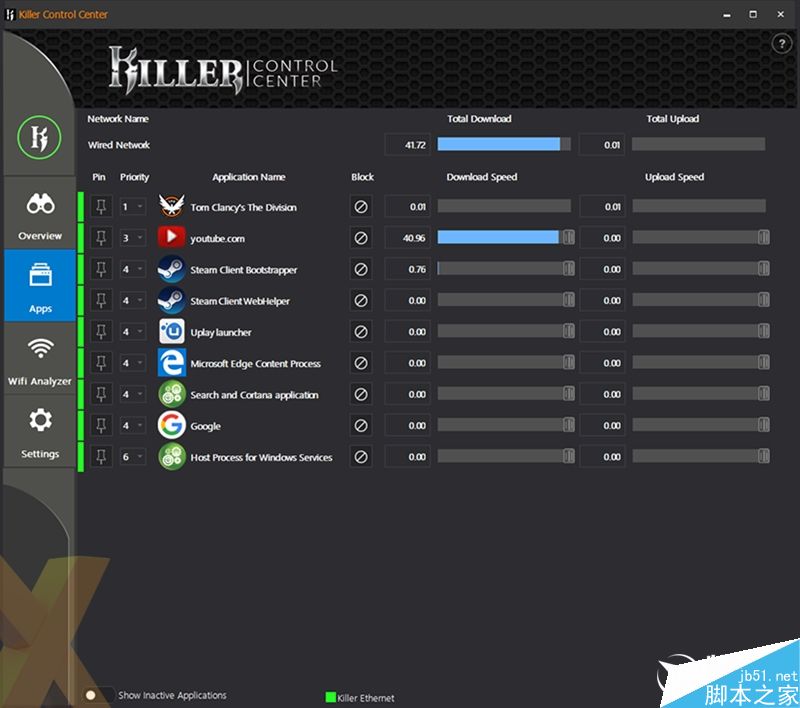Open Uplay launcher priority dropdown
The image size is (800, 708).
pyautogui.click(x=133, y=332)
